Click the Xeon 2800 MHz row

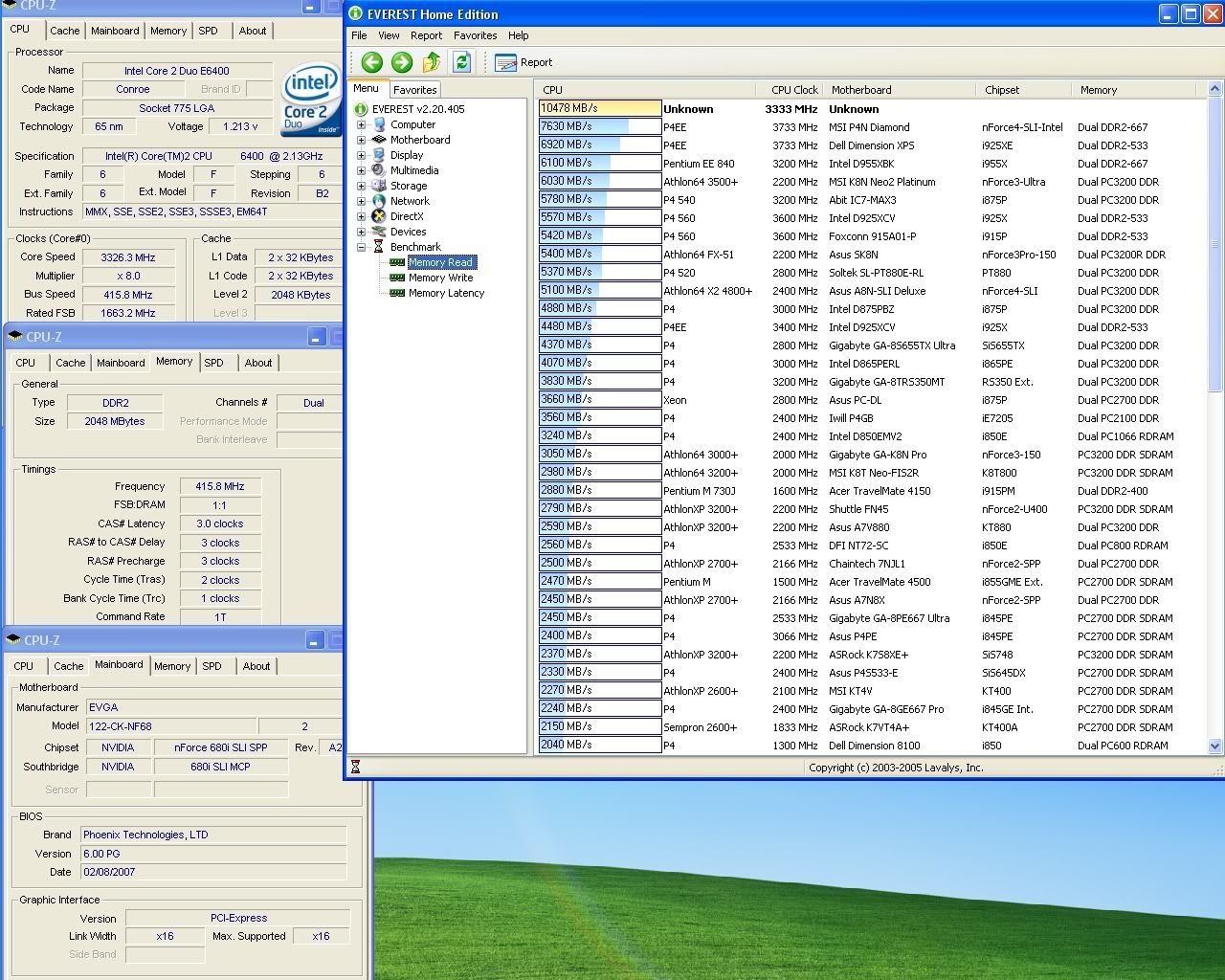(x=871, y=400)
